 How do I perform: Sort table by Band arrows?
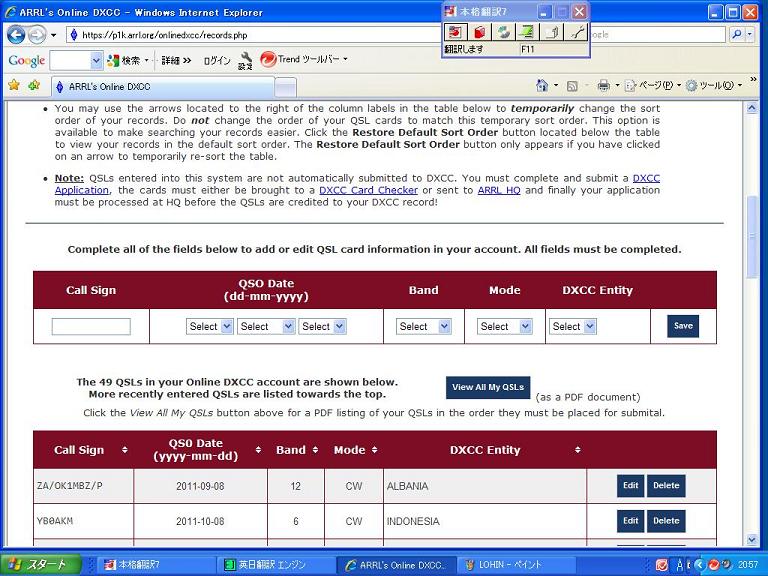[315, 450]
